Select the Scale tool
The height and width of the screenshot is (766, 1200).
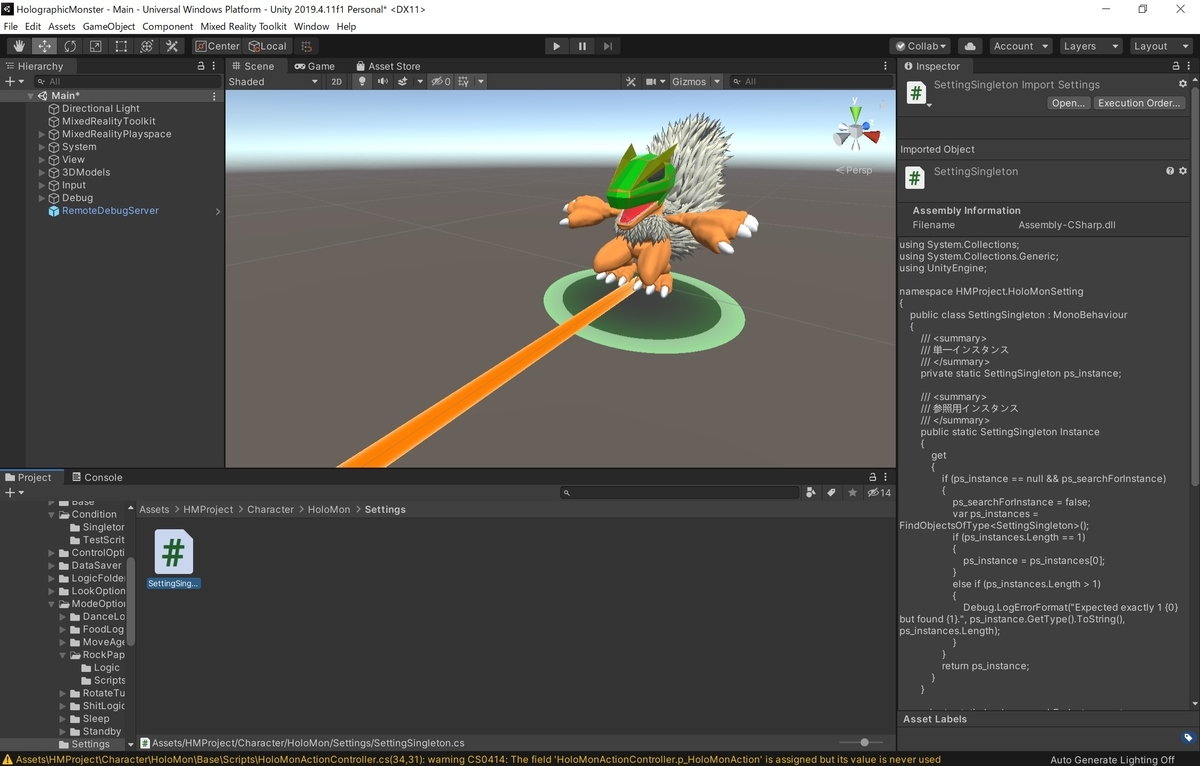point(95,46)
